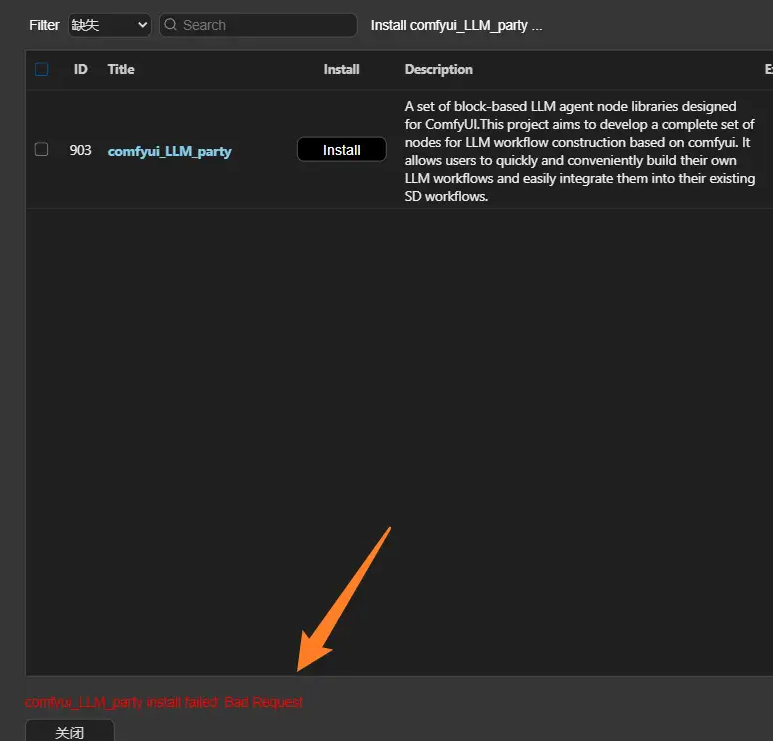Click the magnifier icon in Search box
Image resolution: width=773 pixels, height=741 pixels.
(x=171, y=25)
